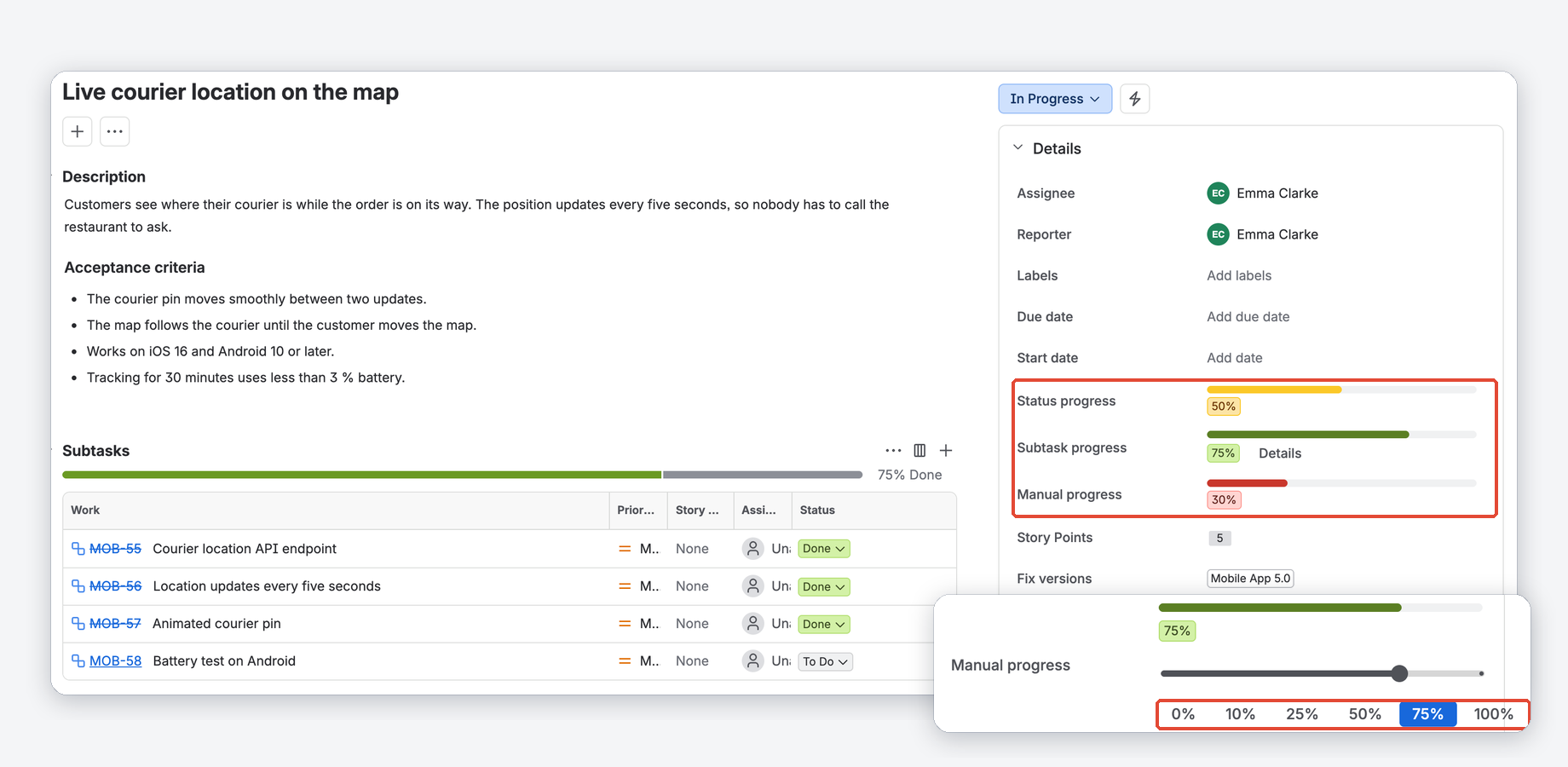Click the assignee avatar in the MOB-56 row
1568x767 pixels.
point(752,586)
